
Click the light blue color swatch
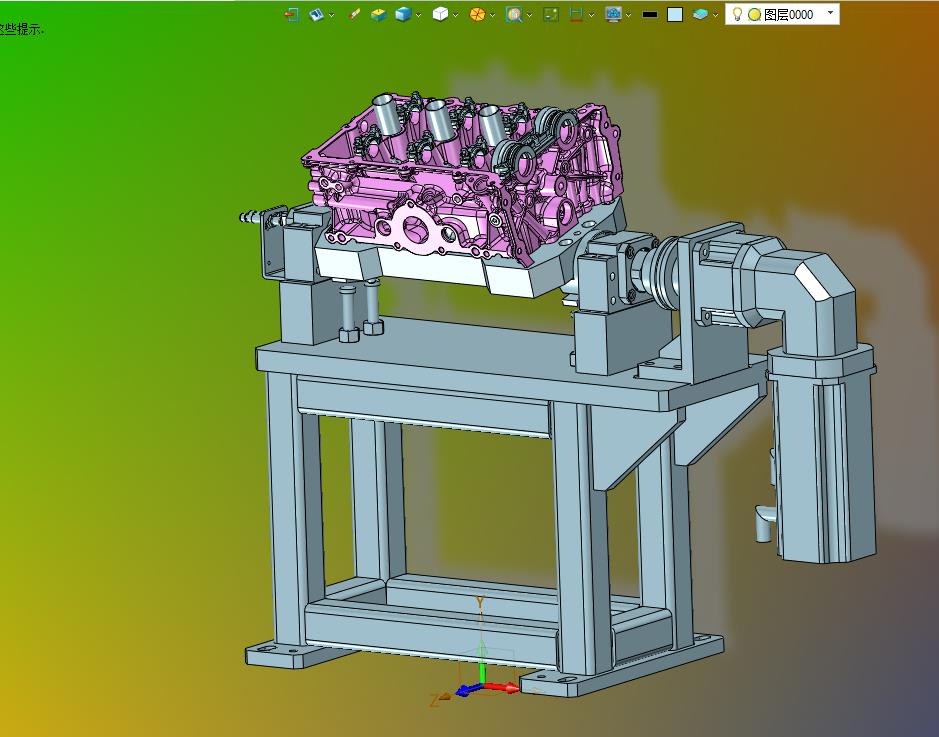pyautogui.click(x=675, y=14)
